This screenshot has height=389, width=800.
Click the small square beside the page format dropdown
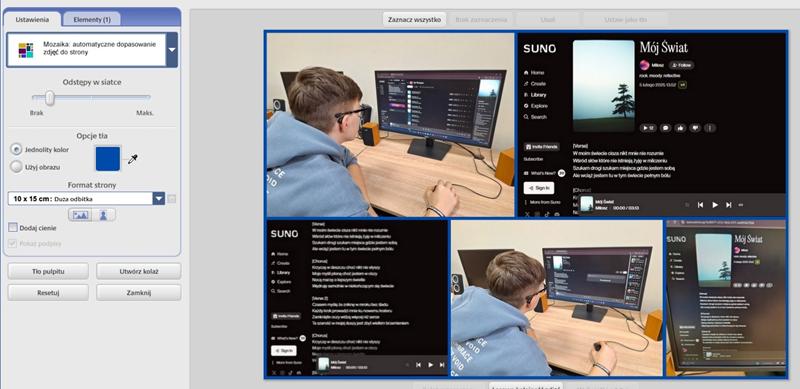pyautogui.click(x=171, y=199)
